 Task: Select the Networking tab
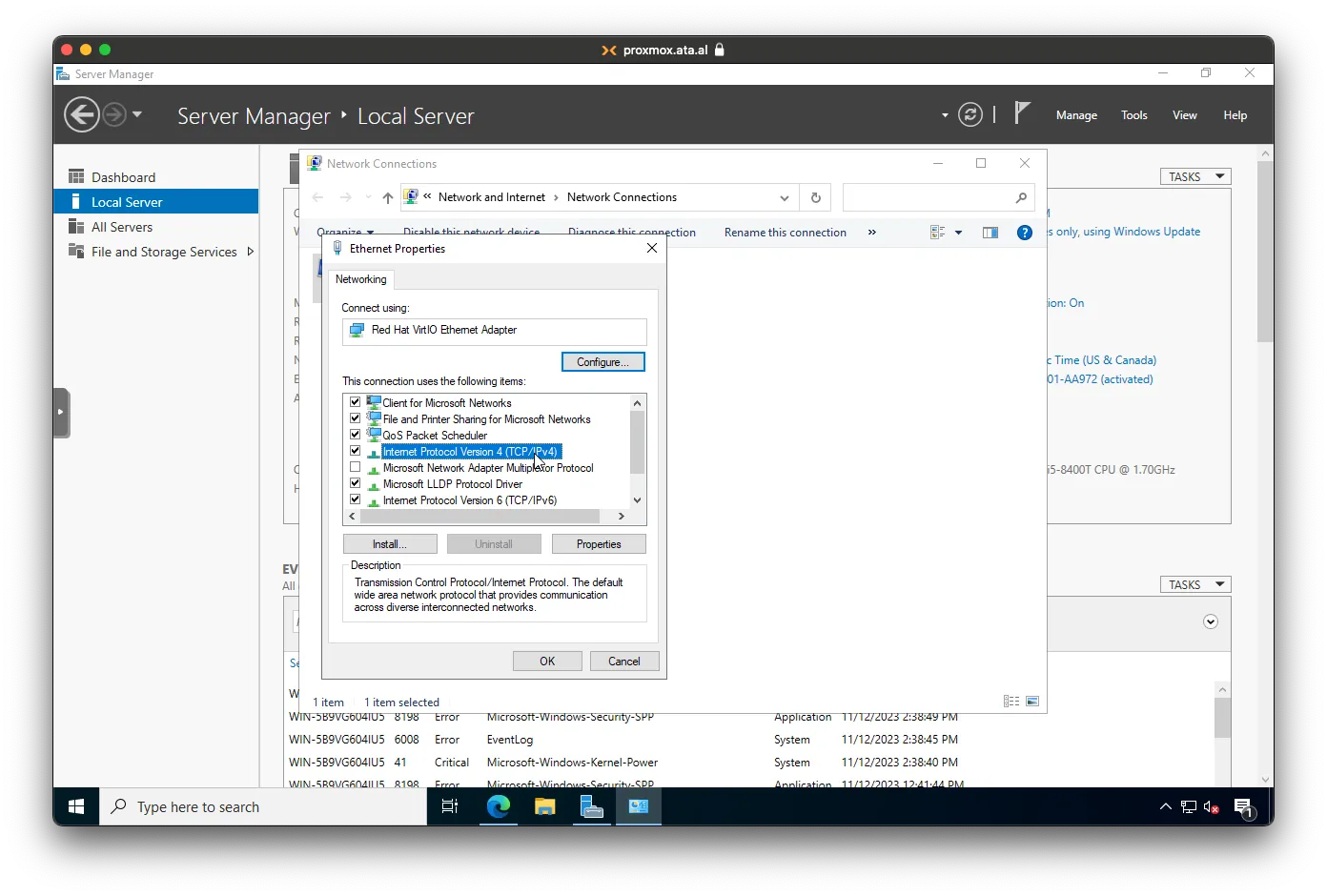pyautogui.click(x=361, y=279)
